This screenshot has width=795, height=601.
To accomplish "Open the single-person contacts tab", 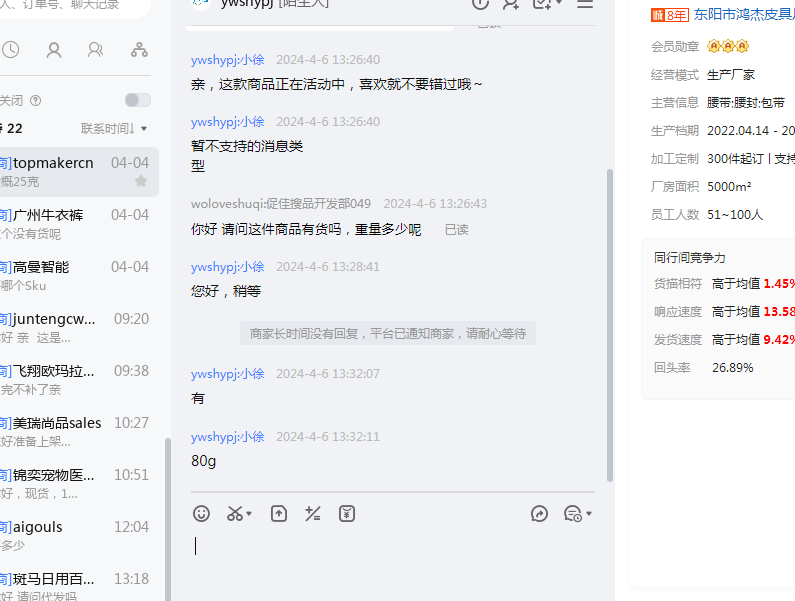I will click(x=54, y=50).
